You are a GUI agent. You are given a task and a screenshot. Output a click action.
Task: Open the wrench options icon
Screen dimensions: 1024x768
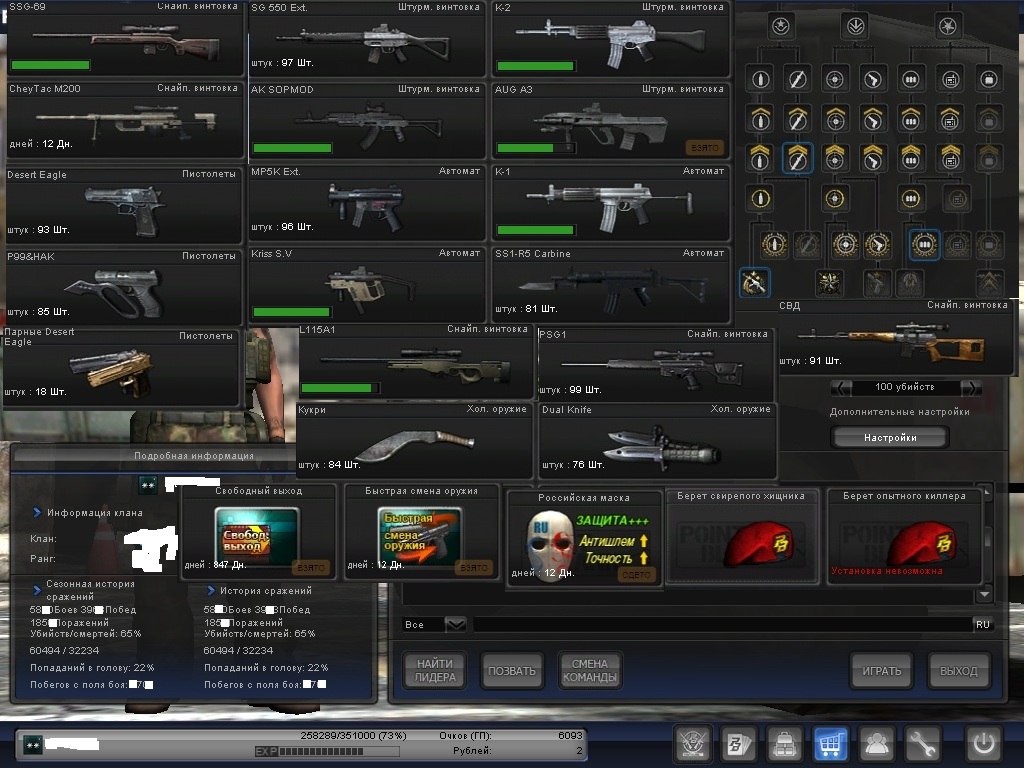921,743
